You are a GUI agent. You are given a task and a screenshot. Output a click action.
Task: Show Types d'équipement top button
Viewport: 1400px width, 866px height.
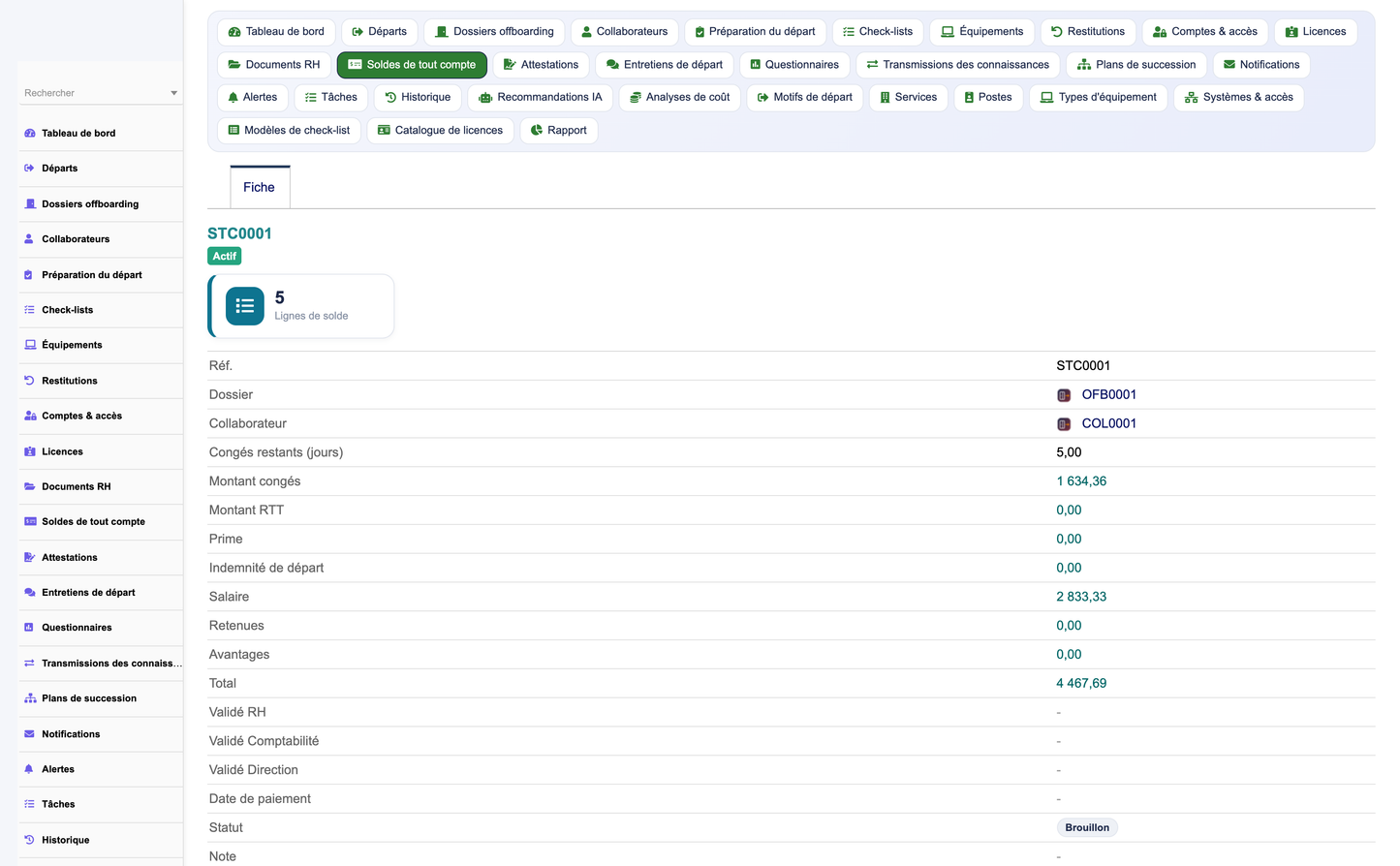1099,98
